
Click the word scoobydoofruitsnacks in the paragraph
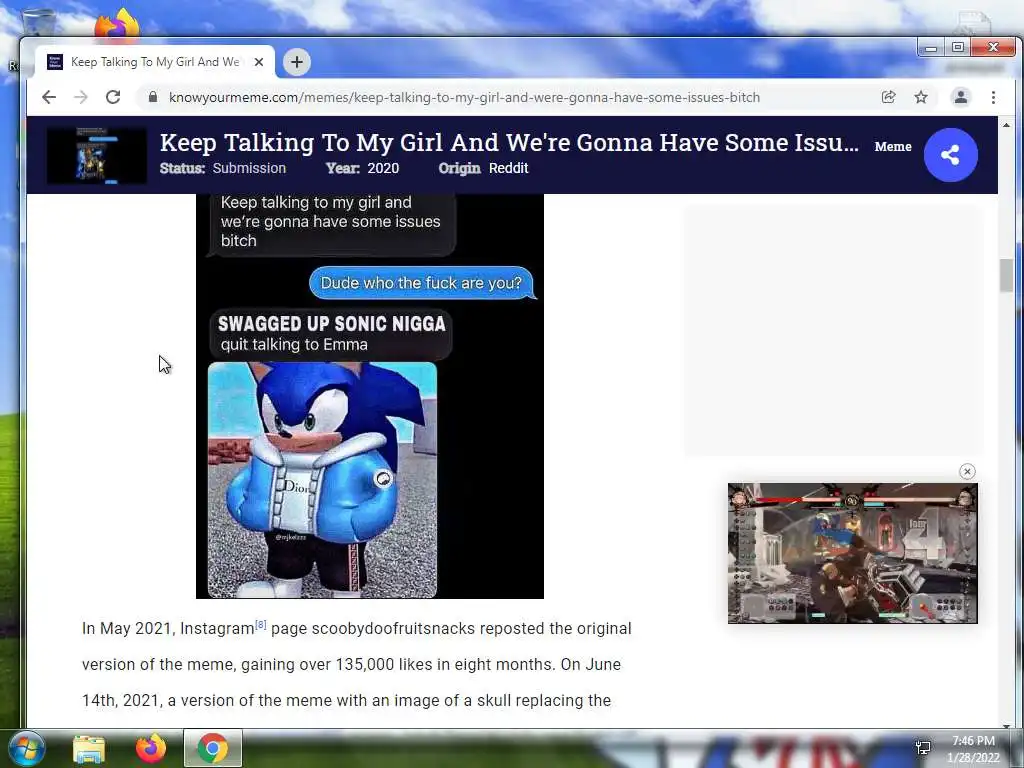click(x=393, y=628)
